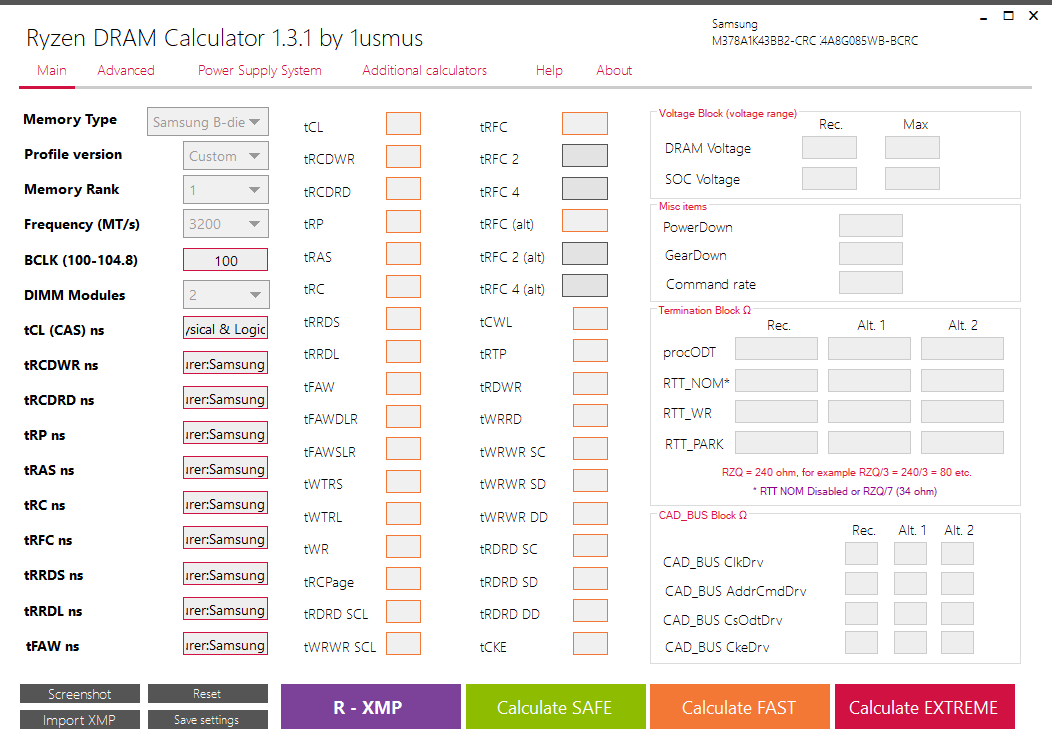Click the tRFC timing box
Image resolution: width=1052 pixels, height=753 pixels.
584,123
